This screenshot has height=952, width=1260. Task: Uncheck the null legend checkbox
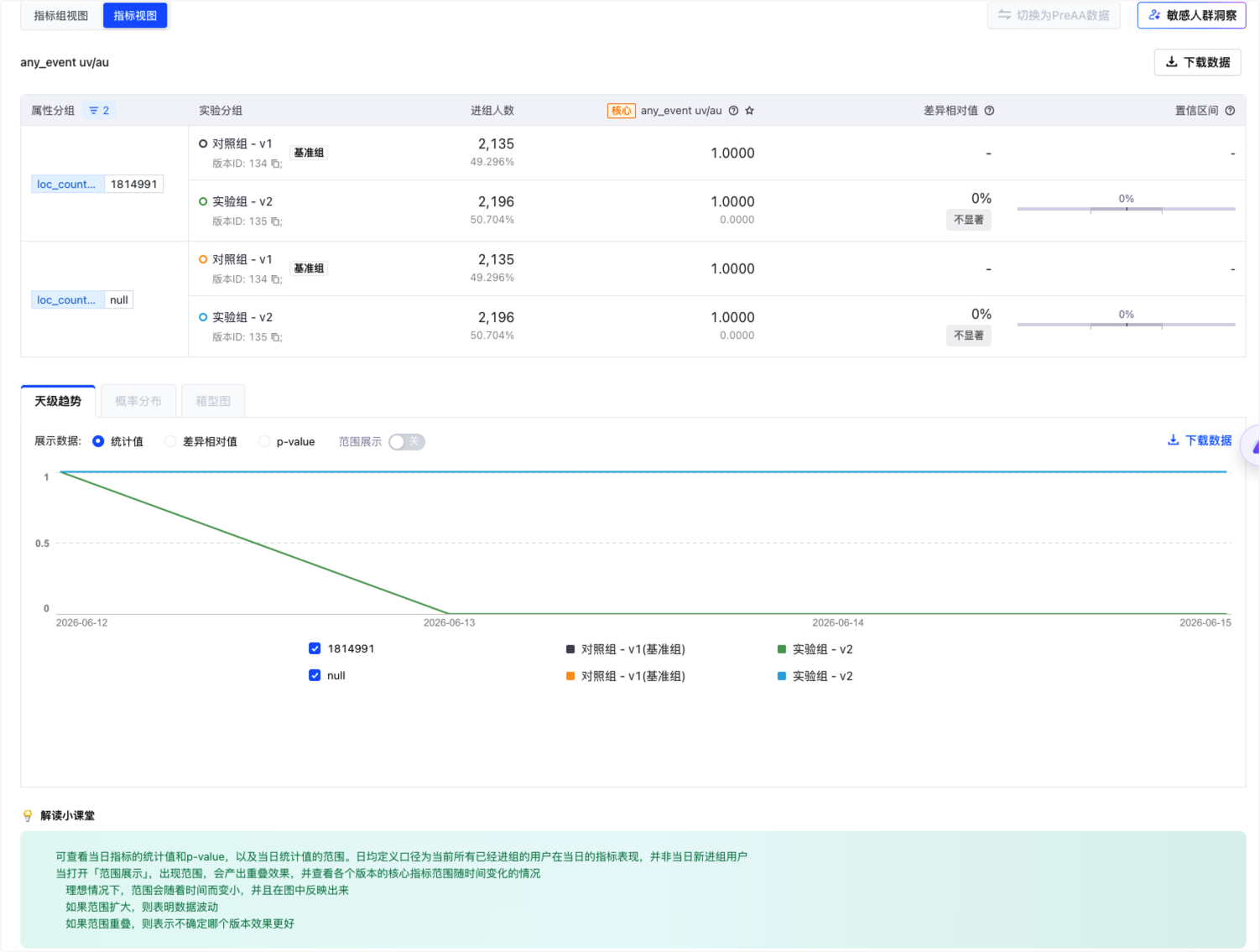[315, 675]
